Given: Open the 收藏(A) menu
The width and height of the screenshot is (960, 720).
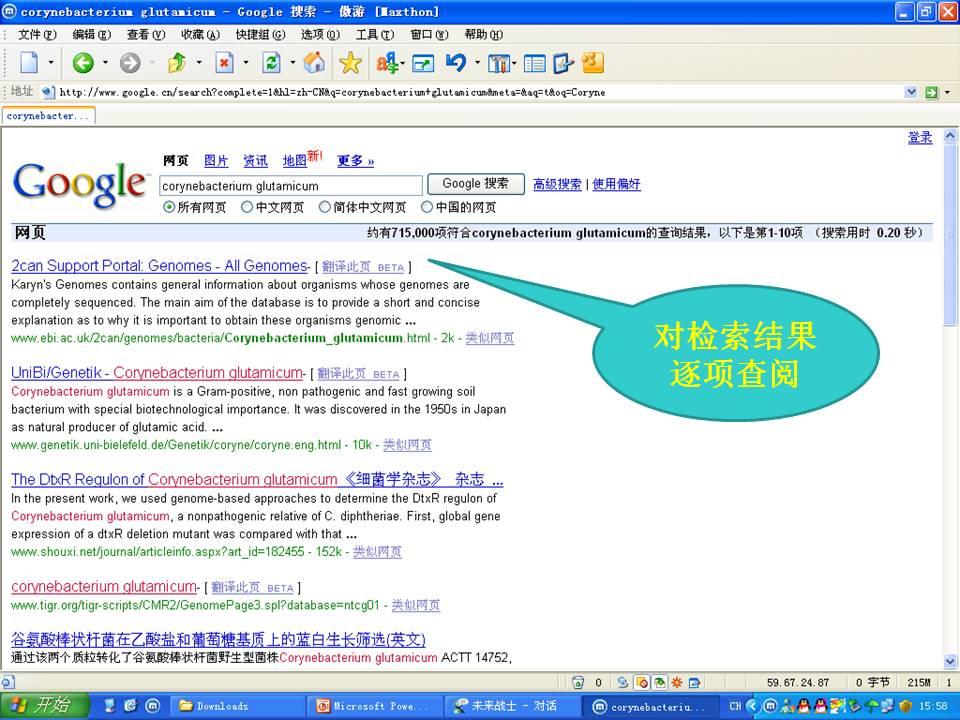Looking at the screenshot, I should 200,34.
